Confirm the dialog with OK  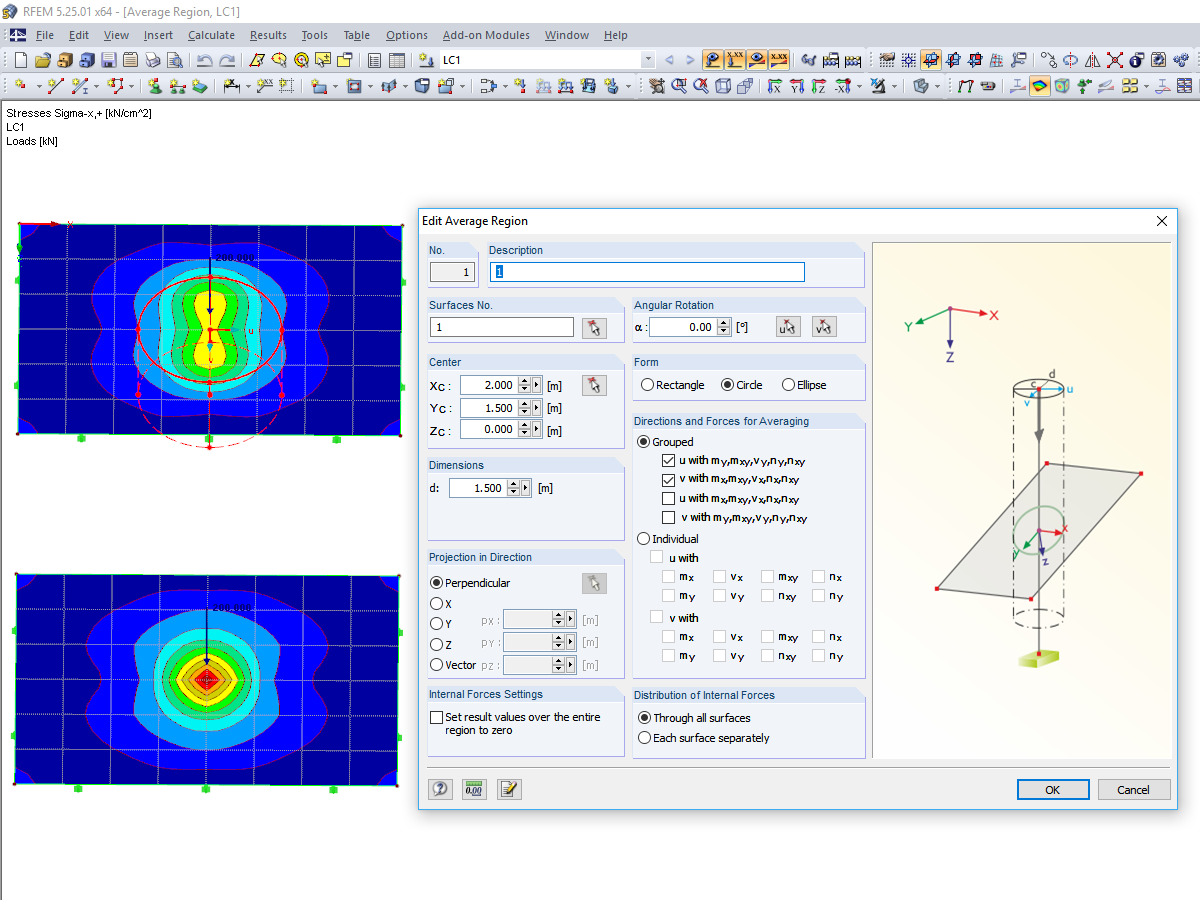coord(1052,789)
